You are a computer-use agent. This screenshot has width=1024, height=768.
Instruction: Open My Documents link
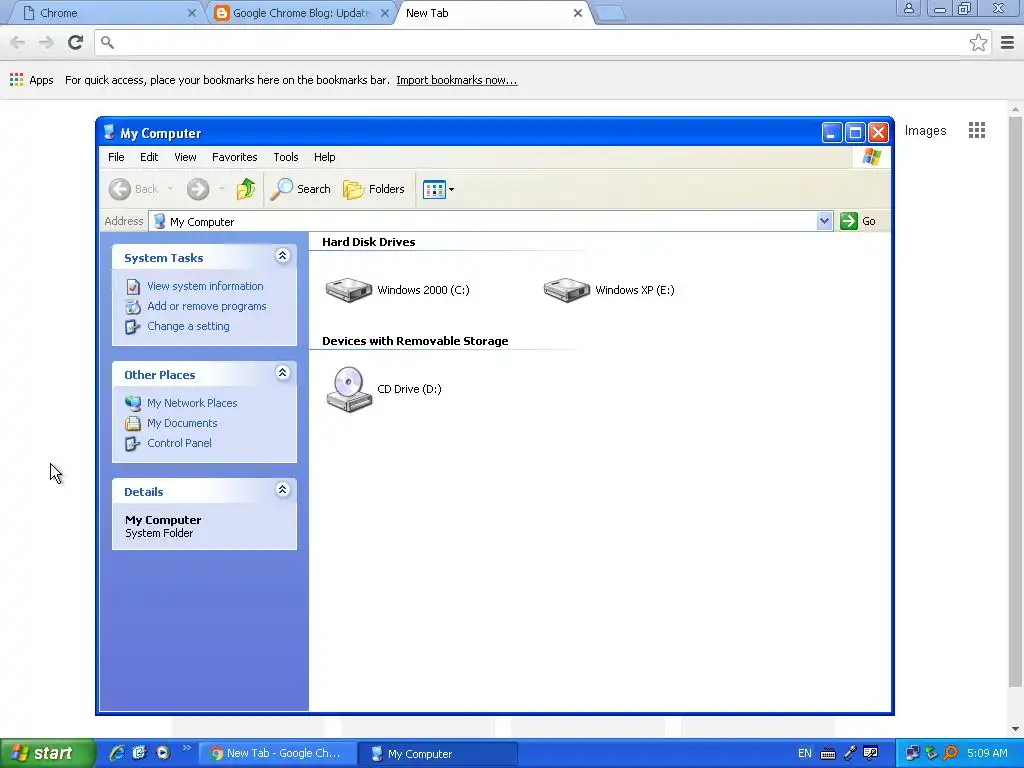point(182,423)
